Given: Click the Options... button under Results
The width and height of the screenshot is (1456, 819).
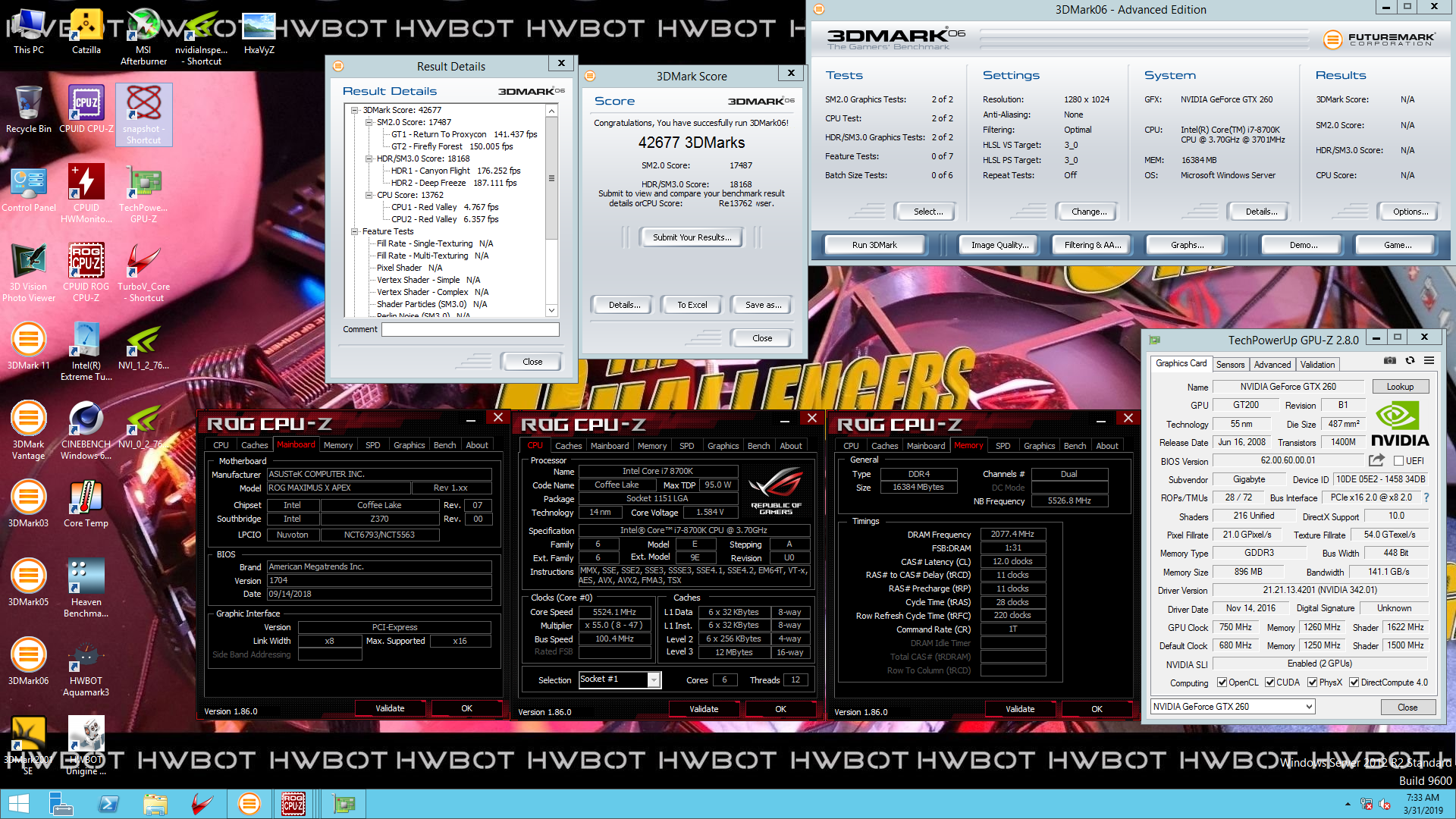Looking at the screenshot, I should click(1410, 212).
